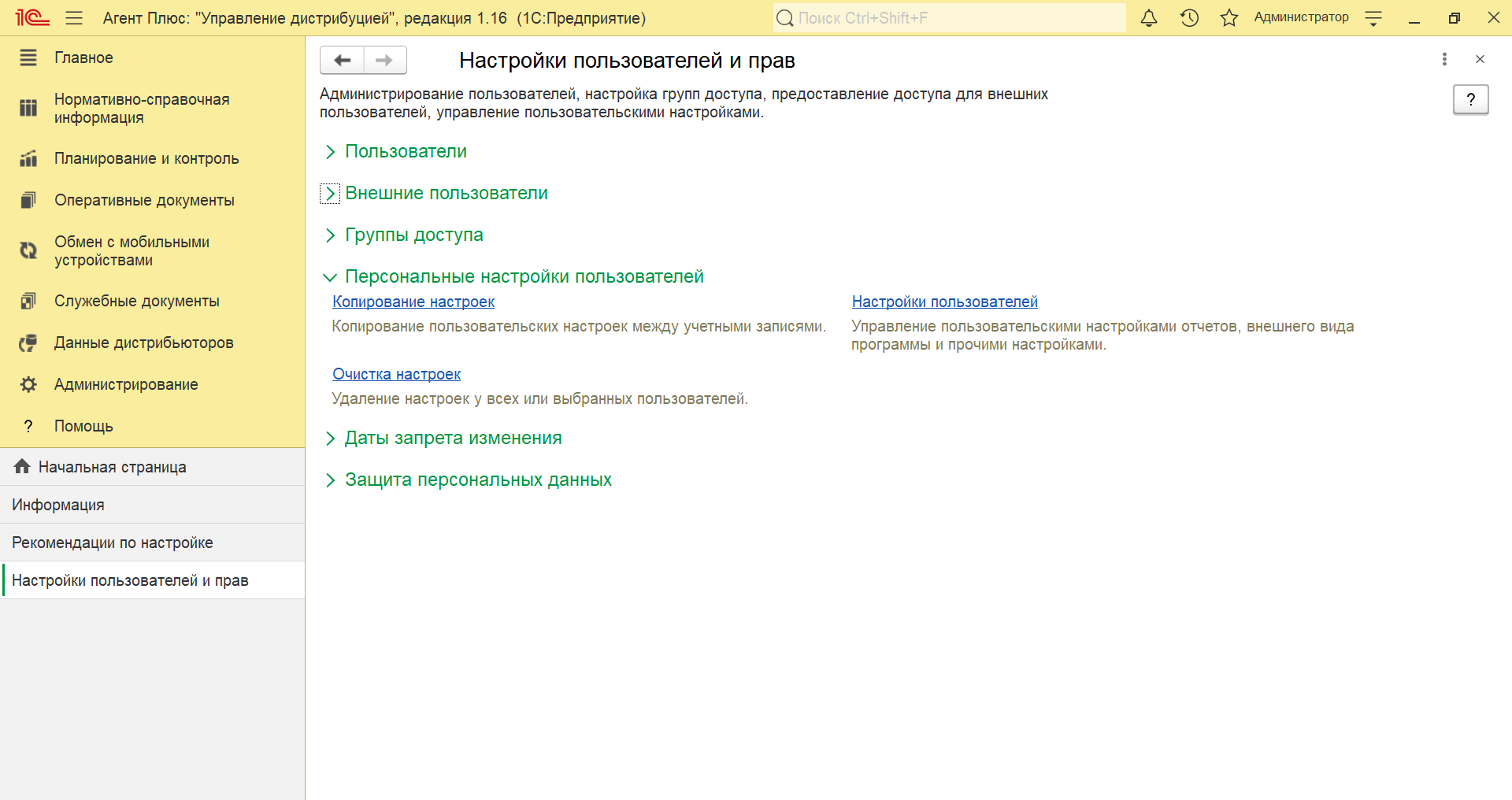Expand Защита персональных данных section
The width and height of the screenshot is (1512, 800).
click(x=330, y=480)
